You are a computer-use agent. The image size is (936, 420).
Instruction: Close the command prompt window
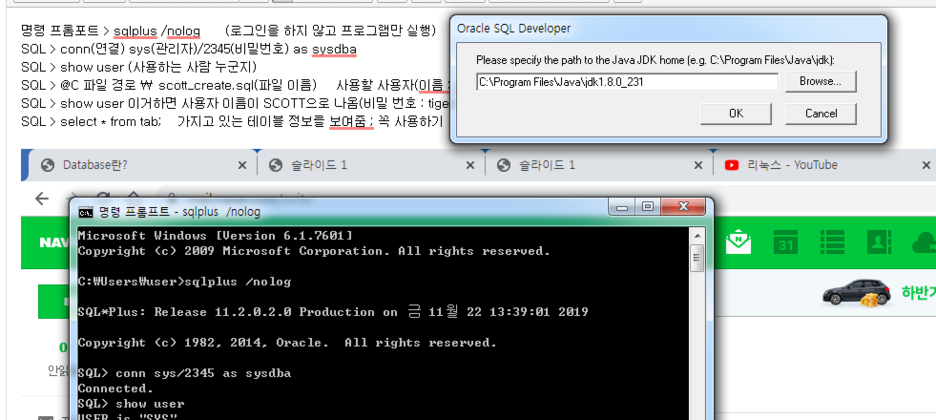[x=685, y=207]
